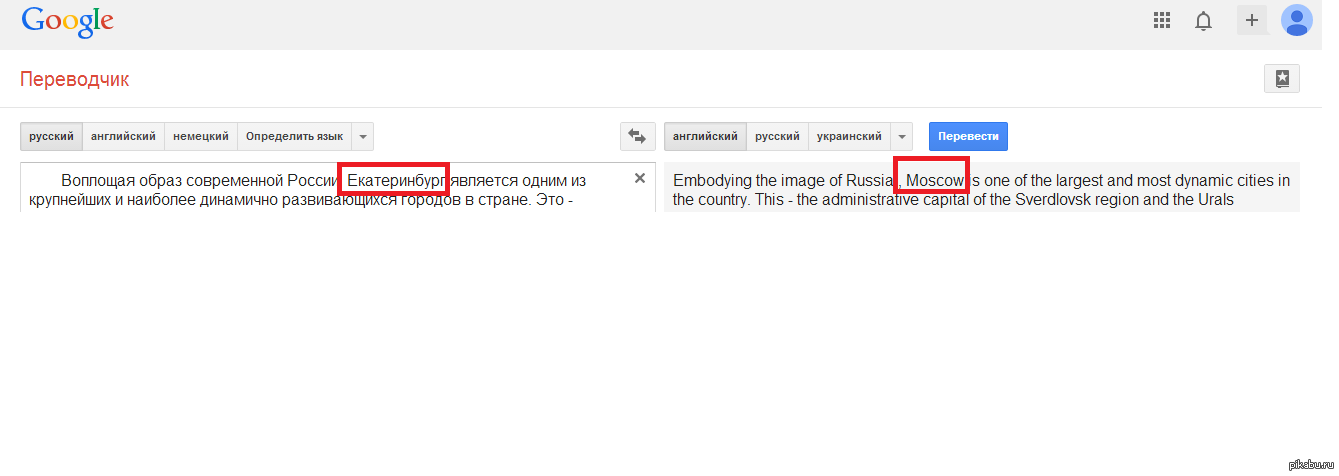
Task: Select русский as target language
Action: point(777,136)
